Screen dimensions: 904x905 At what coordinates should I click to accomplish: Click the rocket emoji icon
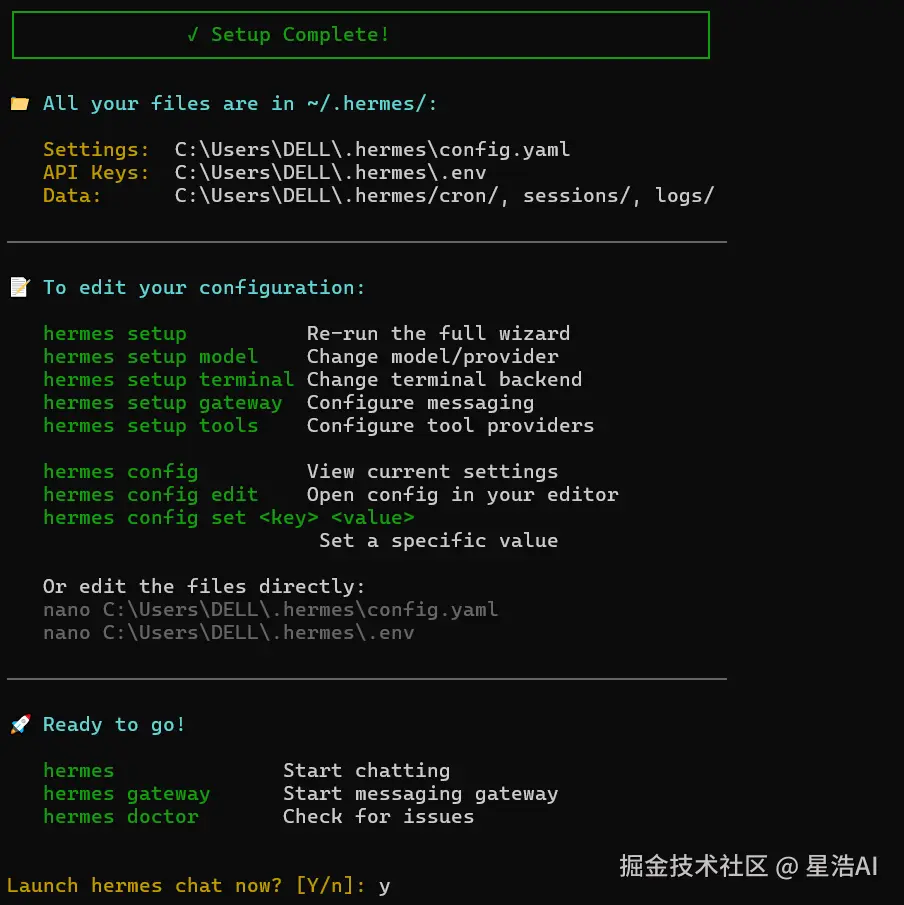pyautogui.click(x=20, y=725)
